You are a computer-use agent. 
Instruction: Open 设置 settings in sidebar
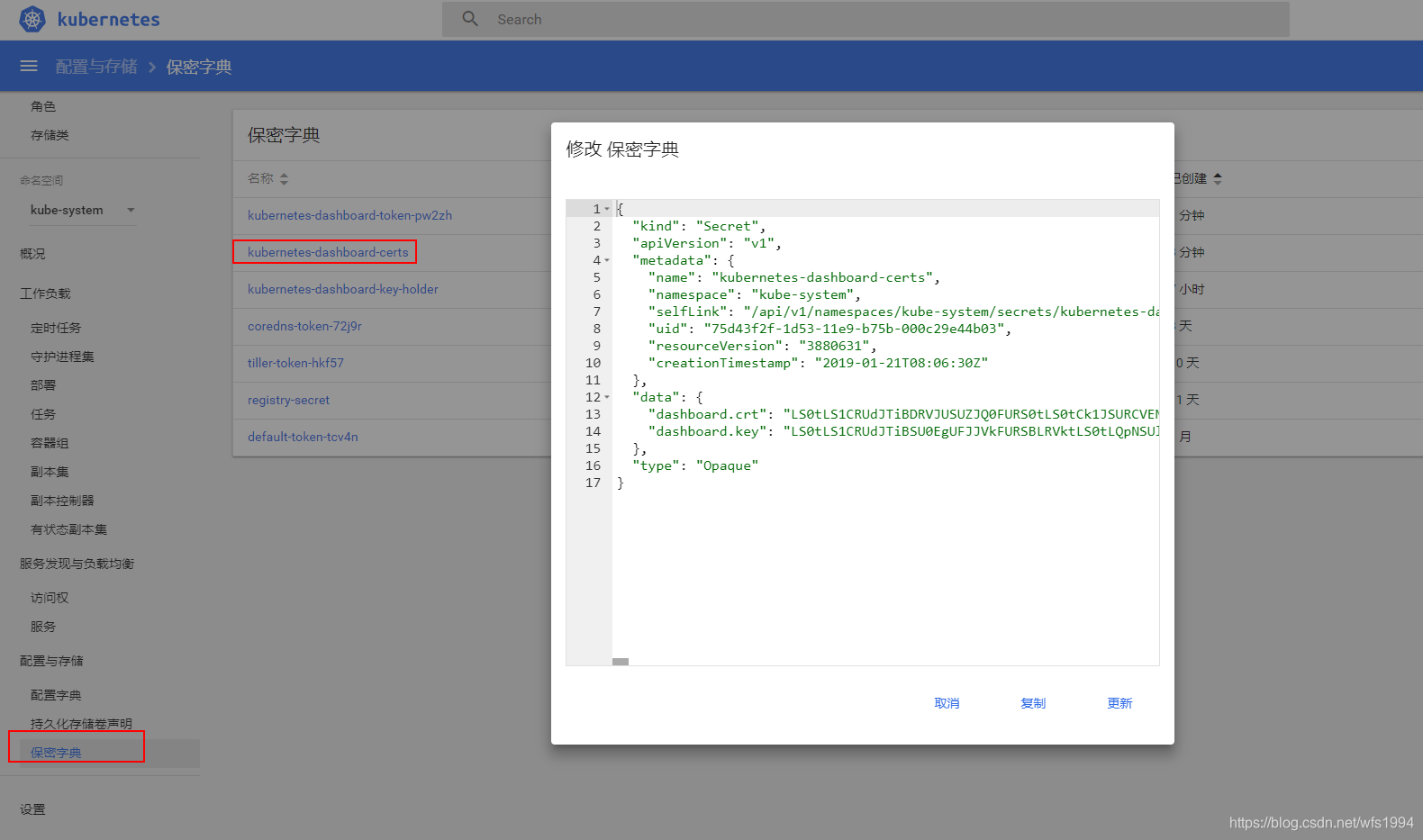point(32,809)
